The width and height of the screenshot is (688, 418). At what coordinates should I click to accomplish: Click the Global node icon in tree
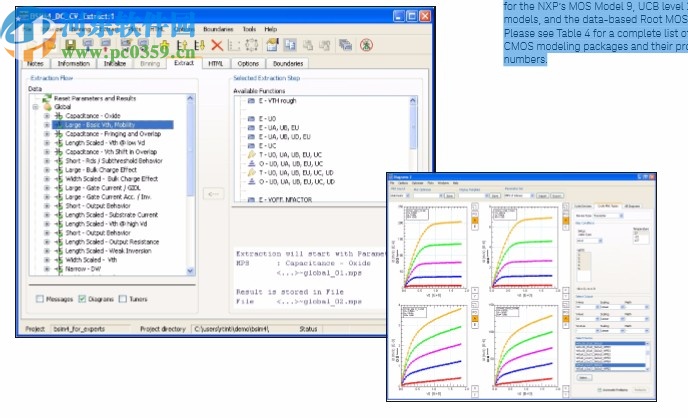tap(47, 107)
